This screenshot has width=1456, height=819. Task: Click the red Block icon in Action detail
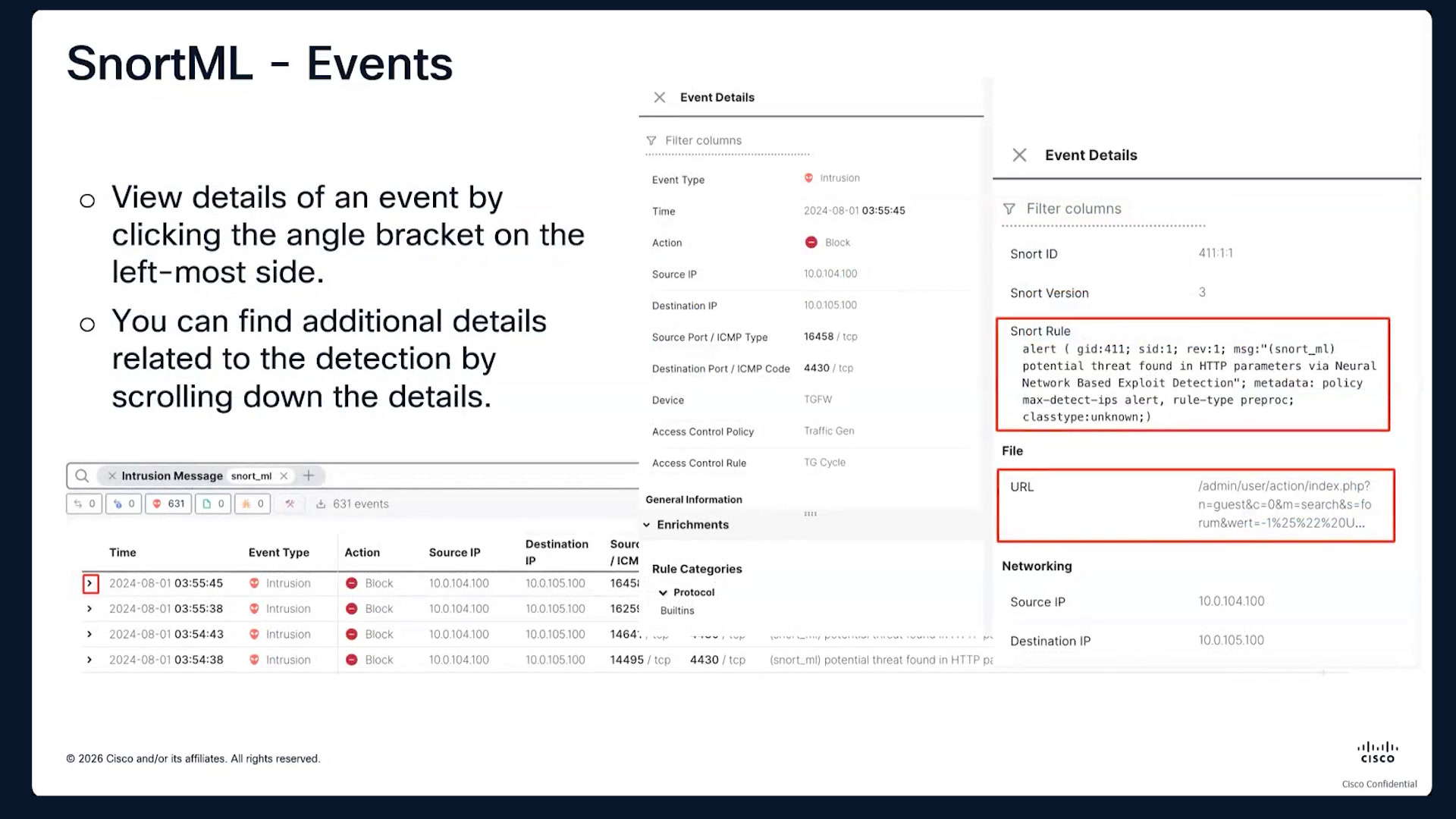pos(811,243)
